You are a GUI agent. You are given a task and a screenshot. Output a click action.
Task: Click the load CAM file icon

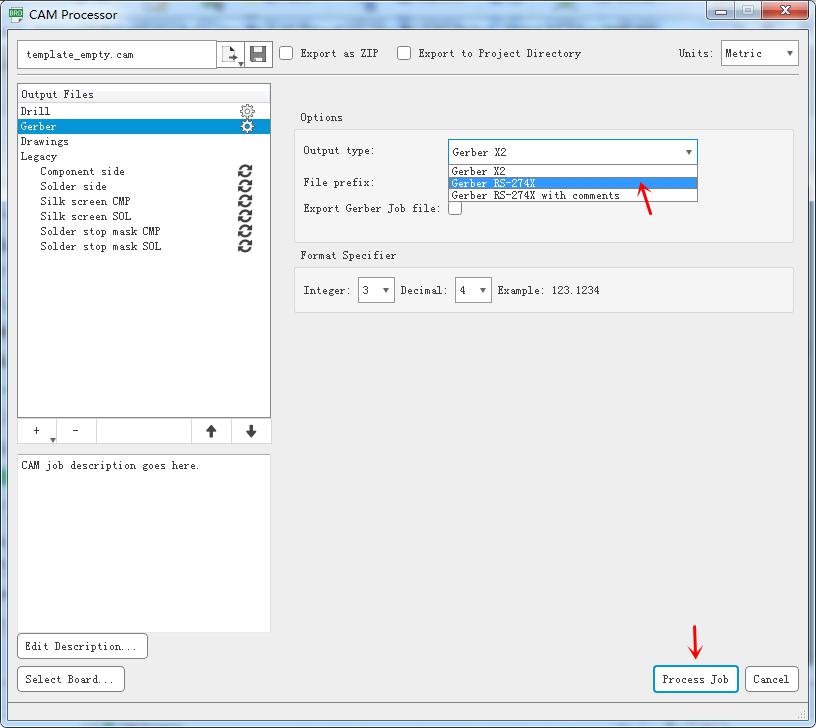tap(232, 54)
